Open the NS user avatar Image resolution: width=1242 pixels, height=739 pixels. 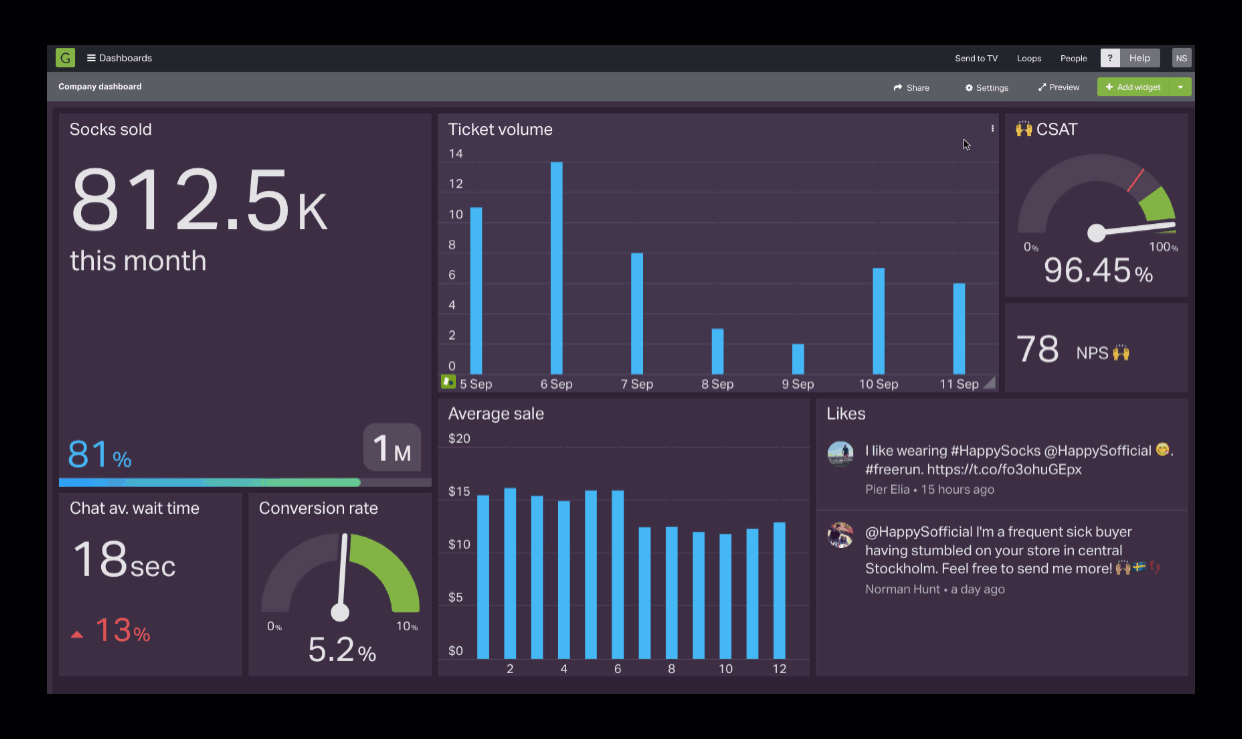click(1181, 58)
